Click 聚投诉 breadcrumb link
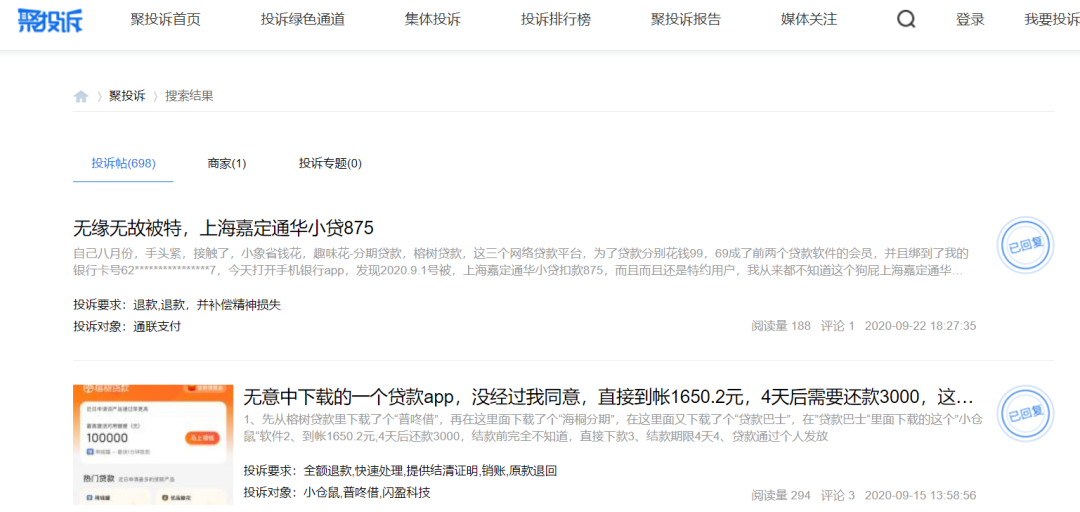 [x=127, y=96]
